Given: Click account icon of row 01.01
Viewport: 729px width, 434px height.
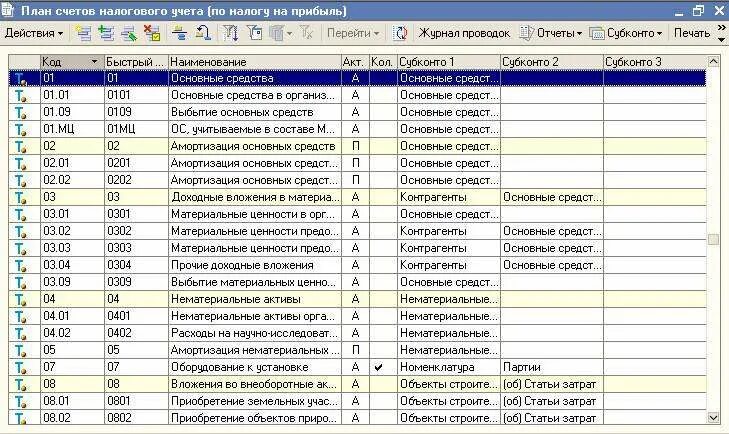Looking at the screenshot, I should tap(20, 95).
